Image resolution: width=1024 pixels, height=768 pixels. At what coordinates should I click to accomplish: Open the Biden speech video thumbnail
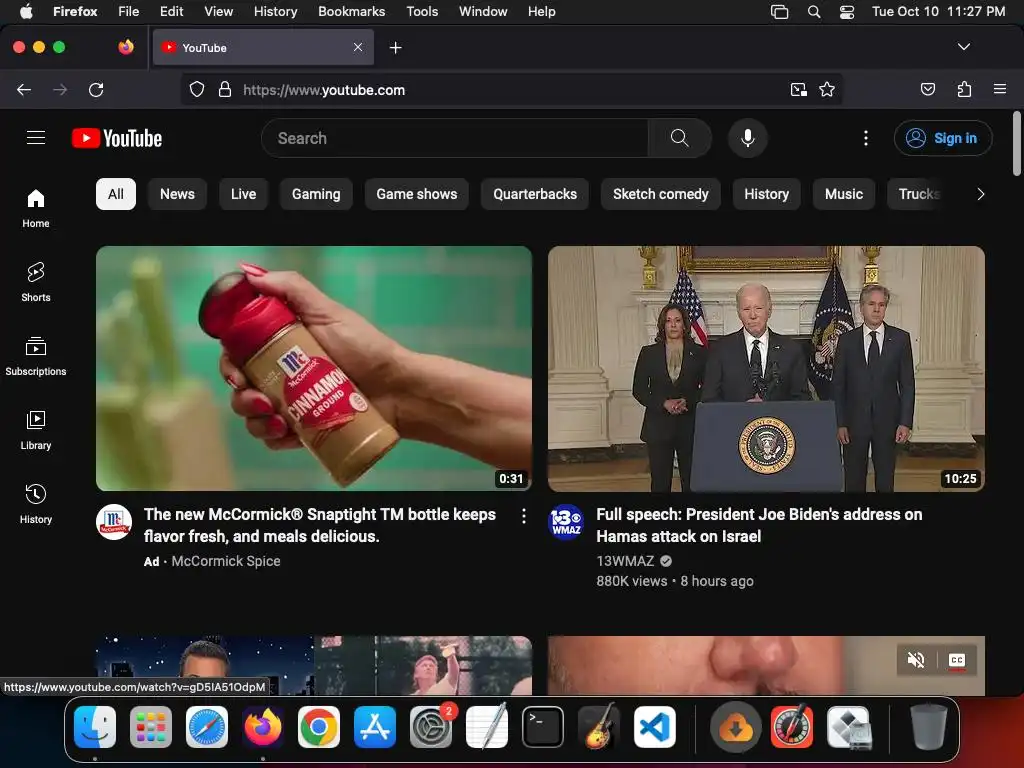766,368
